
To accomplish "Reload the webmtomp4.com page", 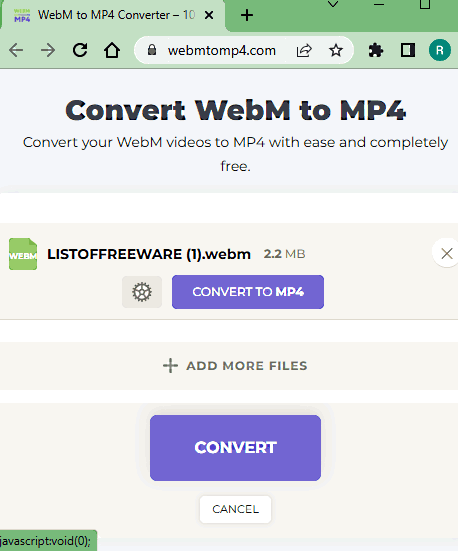I will tap(80, 50).
